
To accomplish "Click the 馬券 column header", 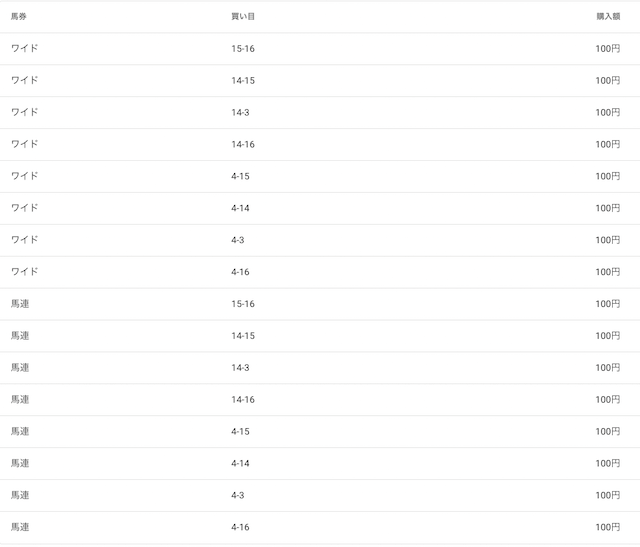I will (19, 16).
